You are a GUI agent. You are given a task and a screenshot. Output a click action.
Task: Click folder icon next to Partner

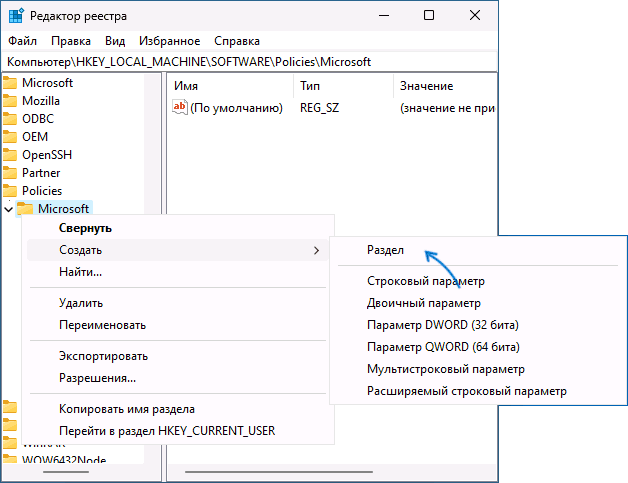10,173
